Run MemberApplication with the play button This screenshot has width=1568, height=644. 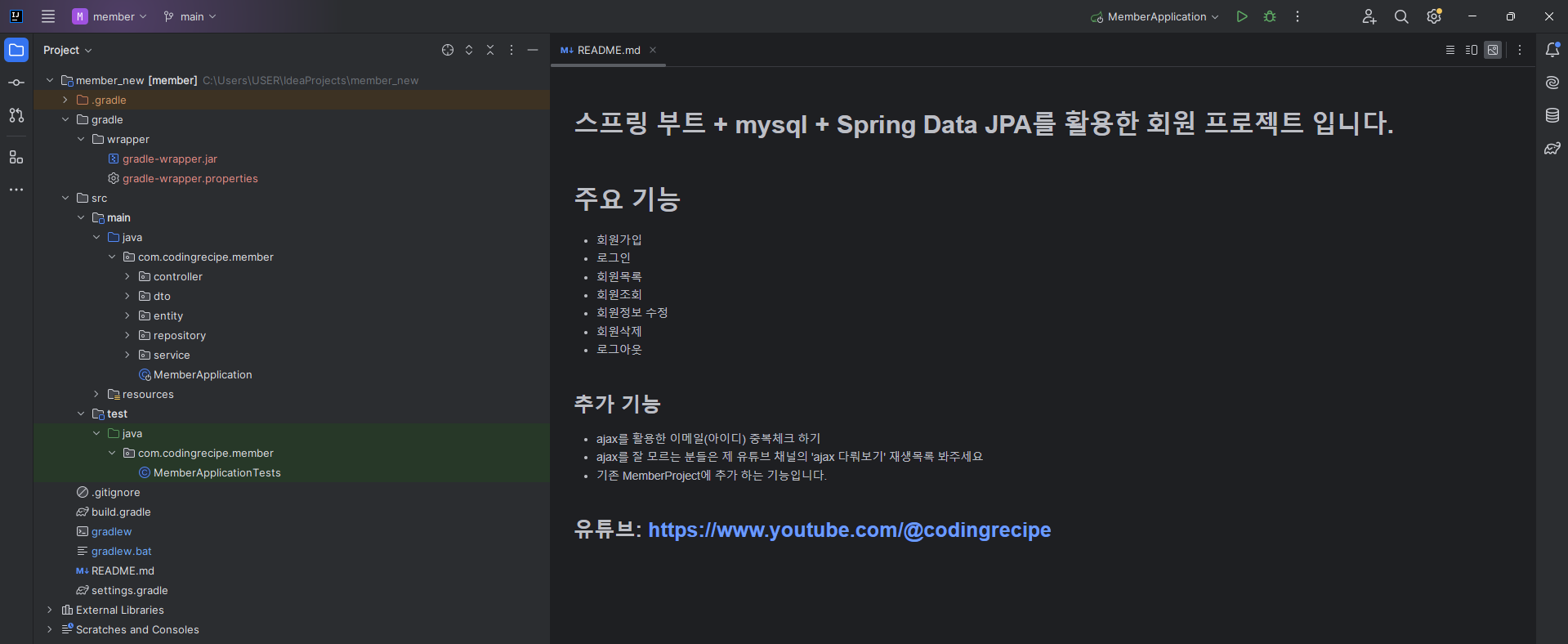coord(1242,16)
